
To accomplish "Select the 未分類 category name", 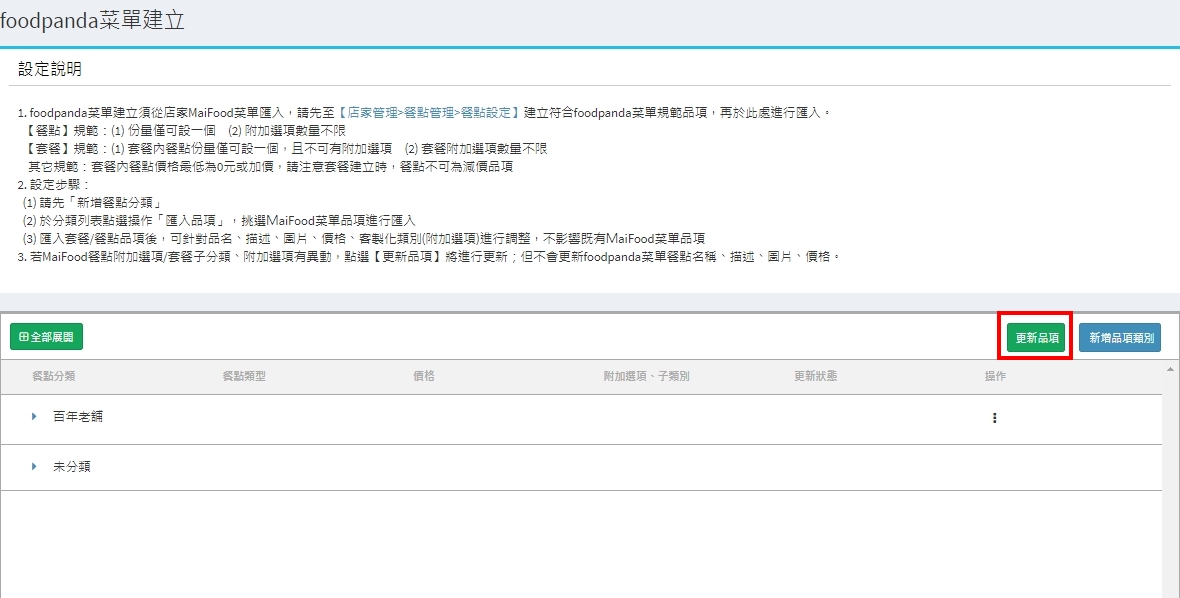I will click(x=72, y=467).
